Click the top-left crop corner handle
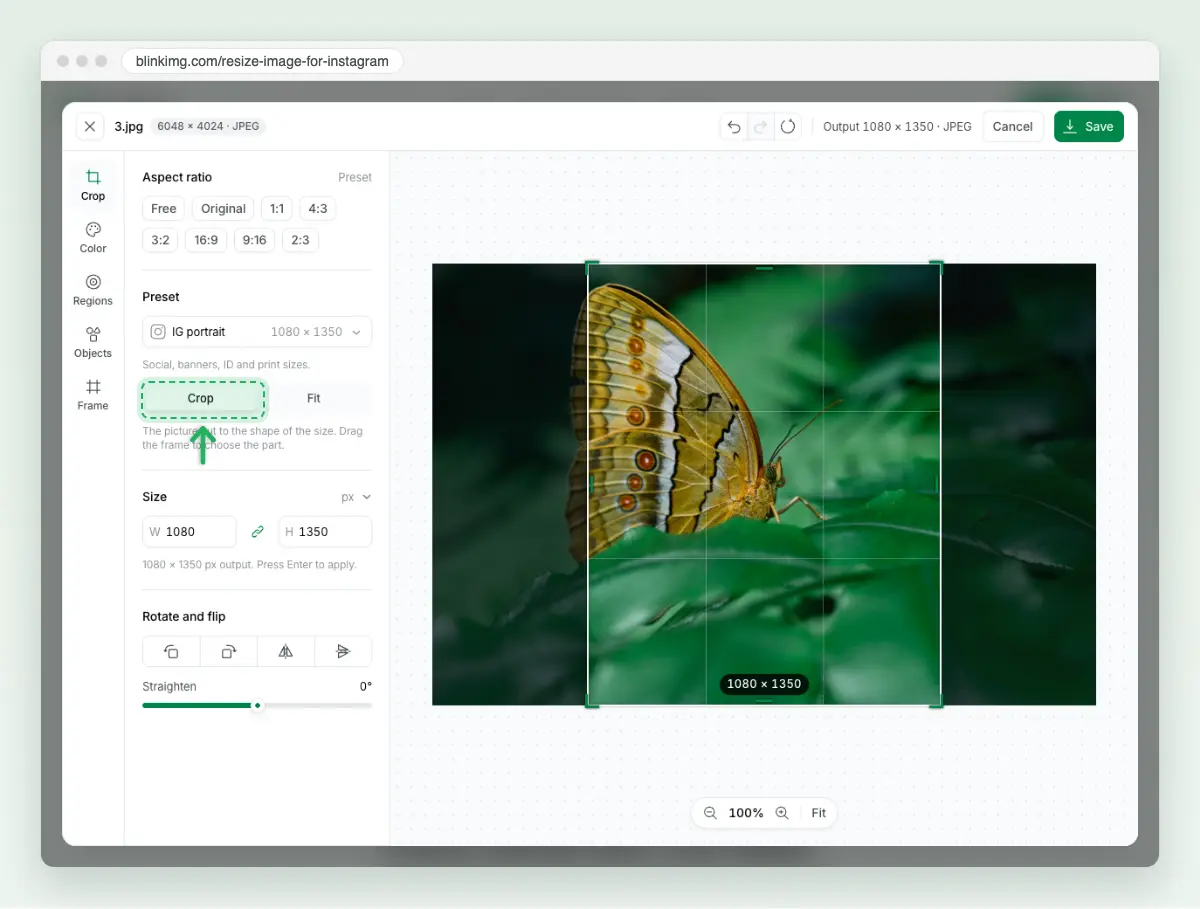This screenshot has width=1200, height=909. pos(591,267)
